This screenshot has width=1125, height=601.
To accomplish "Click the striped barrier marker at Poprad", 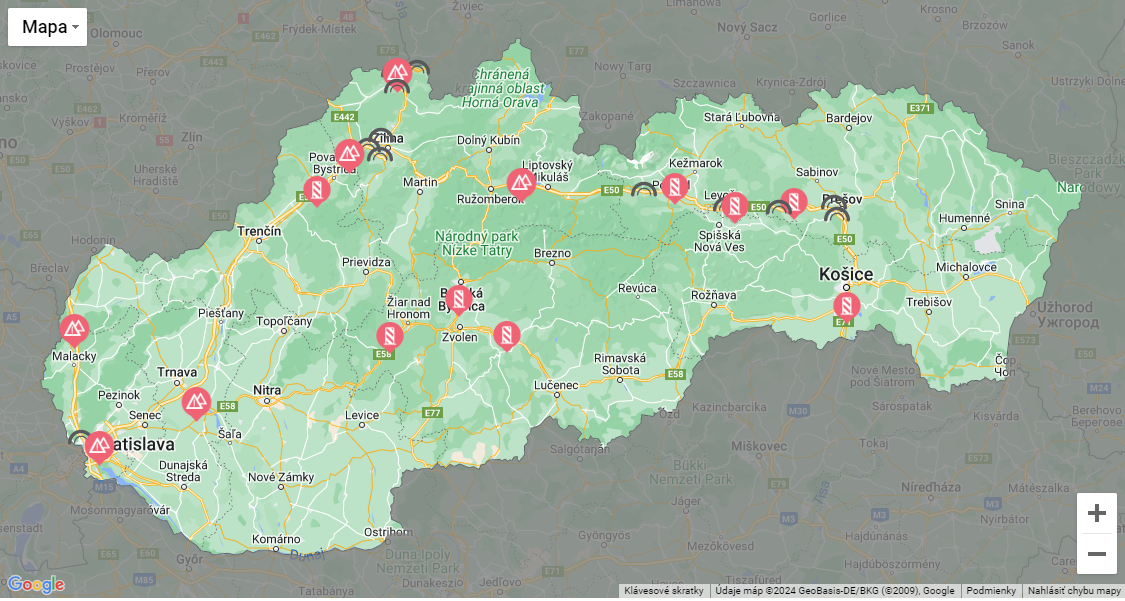I will pyautogui.click(x=675, y=186).
